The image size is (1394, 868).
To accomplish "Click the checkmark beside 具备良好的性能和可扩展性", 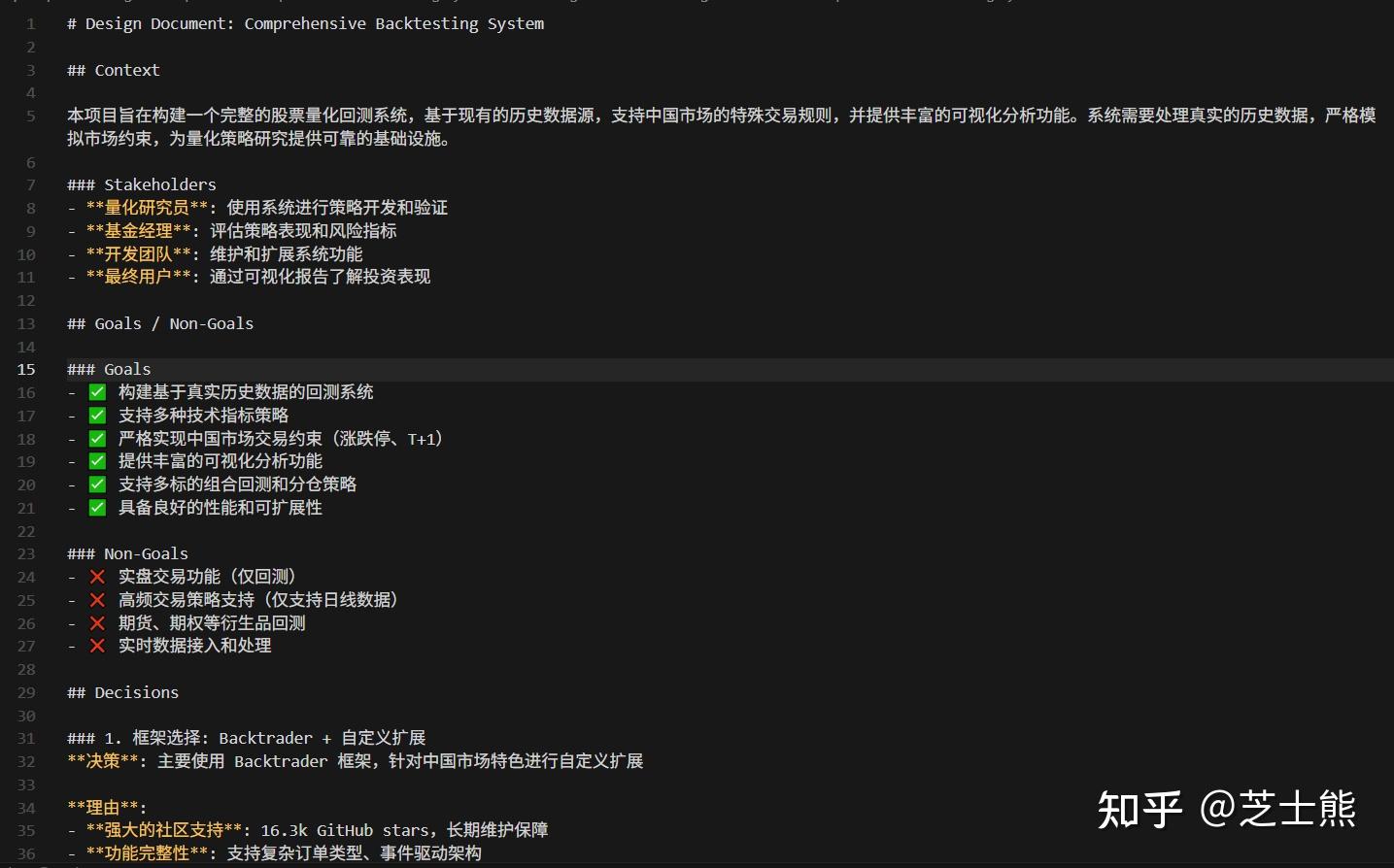I will (x=97, y=507).
